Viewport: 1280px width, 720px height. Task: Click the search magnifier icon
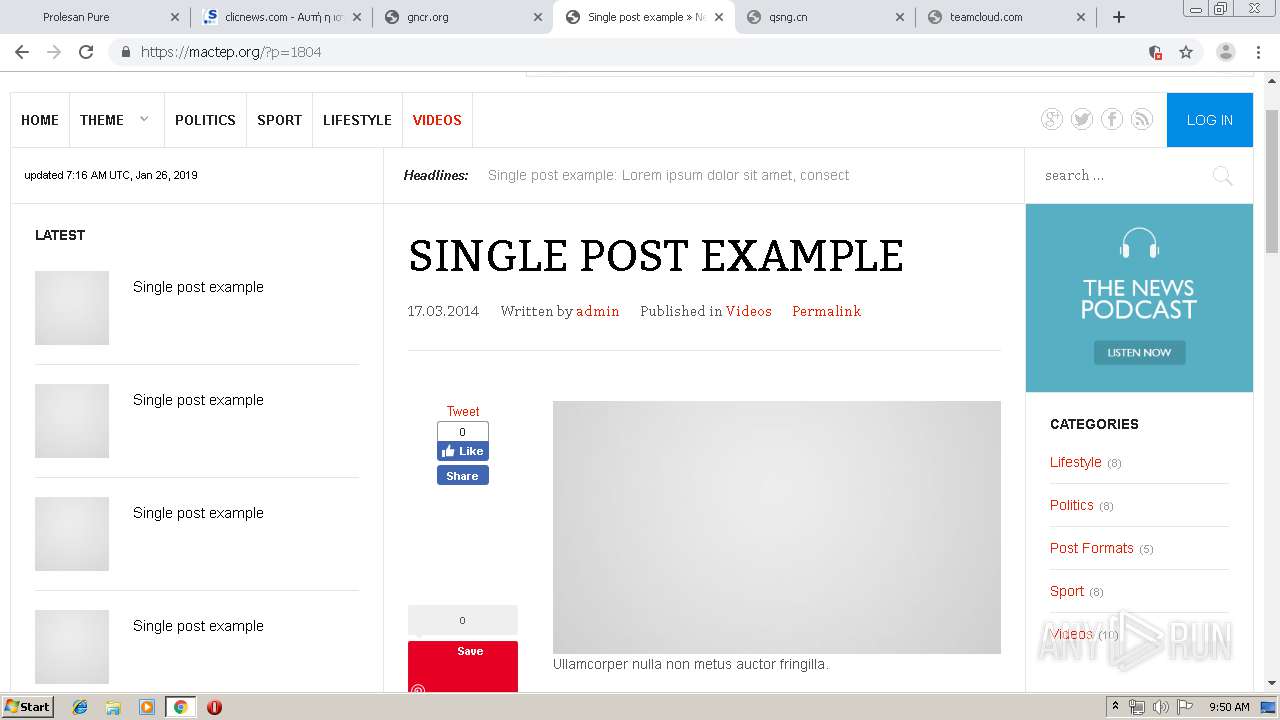(1222, 176)
